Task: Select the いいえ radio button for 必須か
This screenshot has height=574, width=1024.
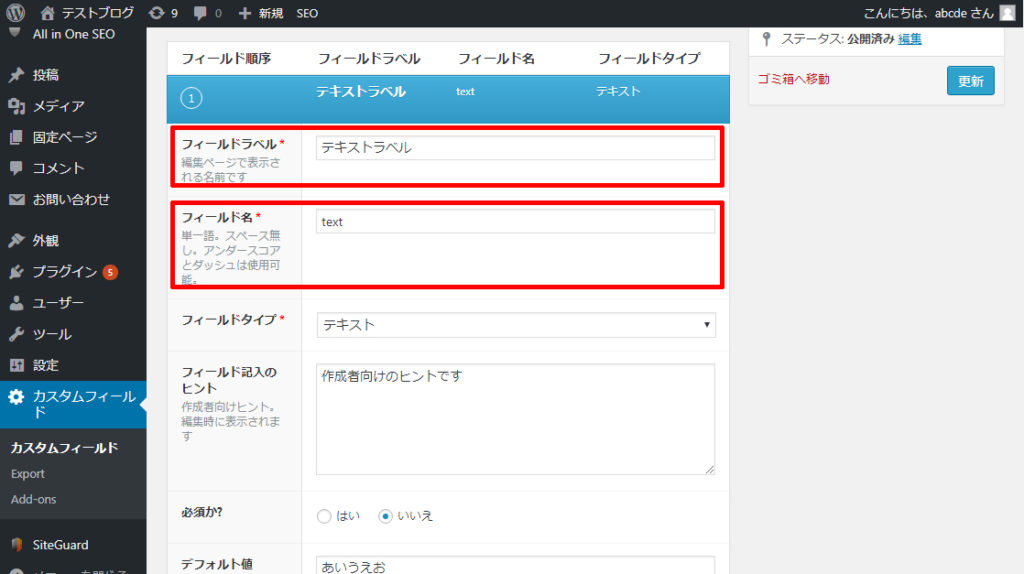Action: [385, 517]
